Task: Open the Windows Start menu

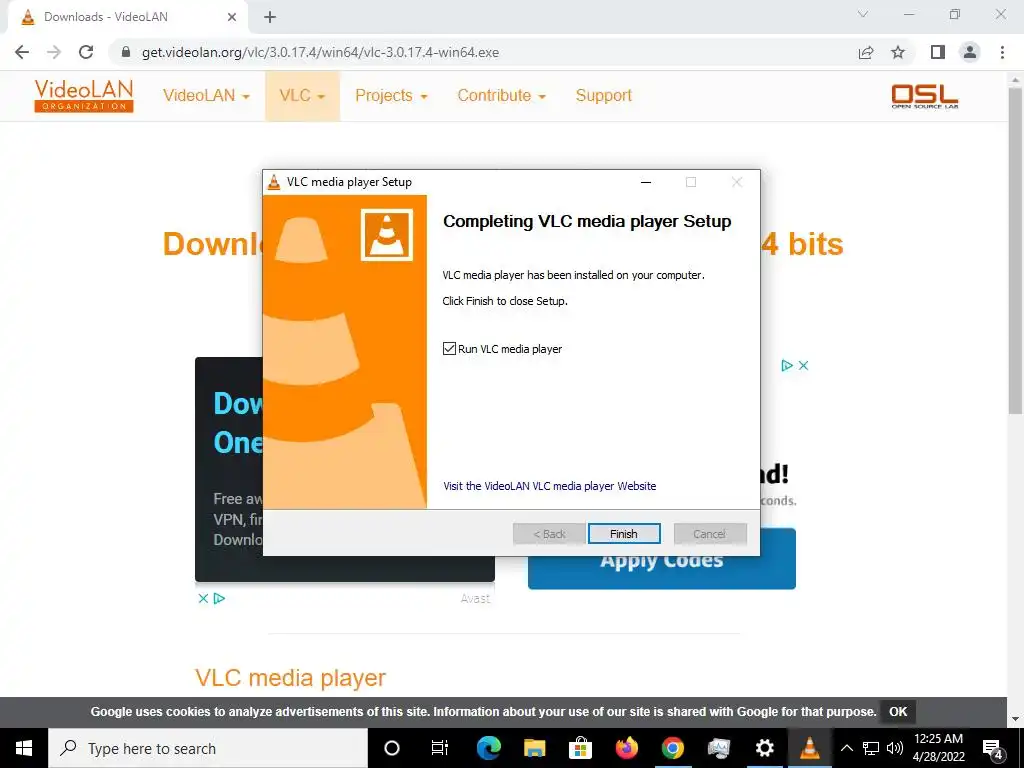Action: tap(24, 748)
